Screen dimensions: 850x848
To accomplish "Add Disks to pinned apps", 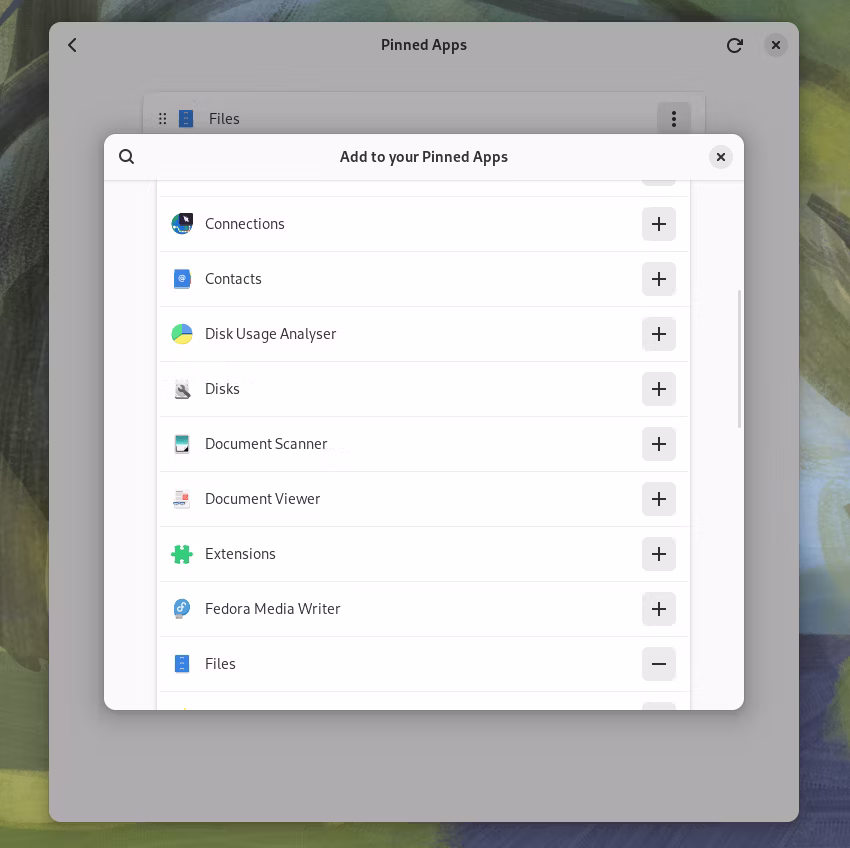I will coord(658,389).
